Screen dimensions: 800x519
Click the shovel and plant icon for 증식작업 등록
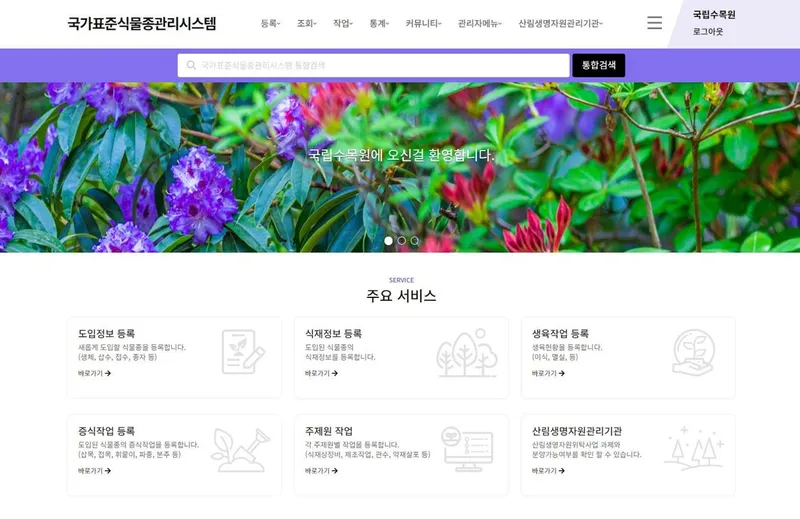[240, 450]
